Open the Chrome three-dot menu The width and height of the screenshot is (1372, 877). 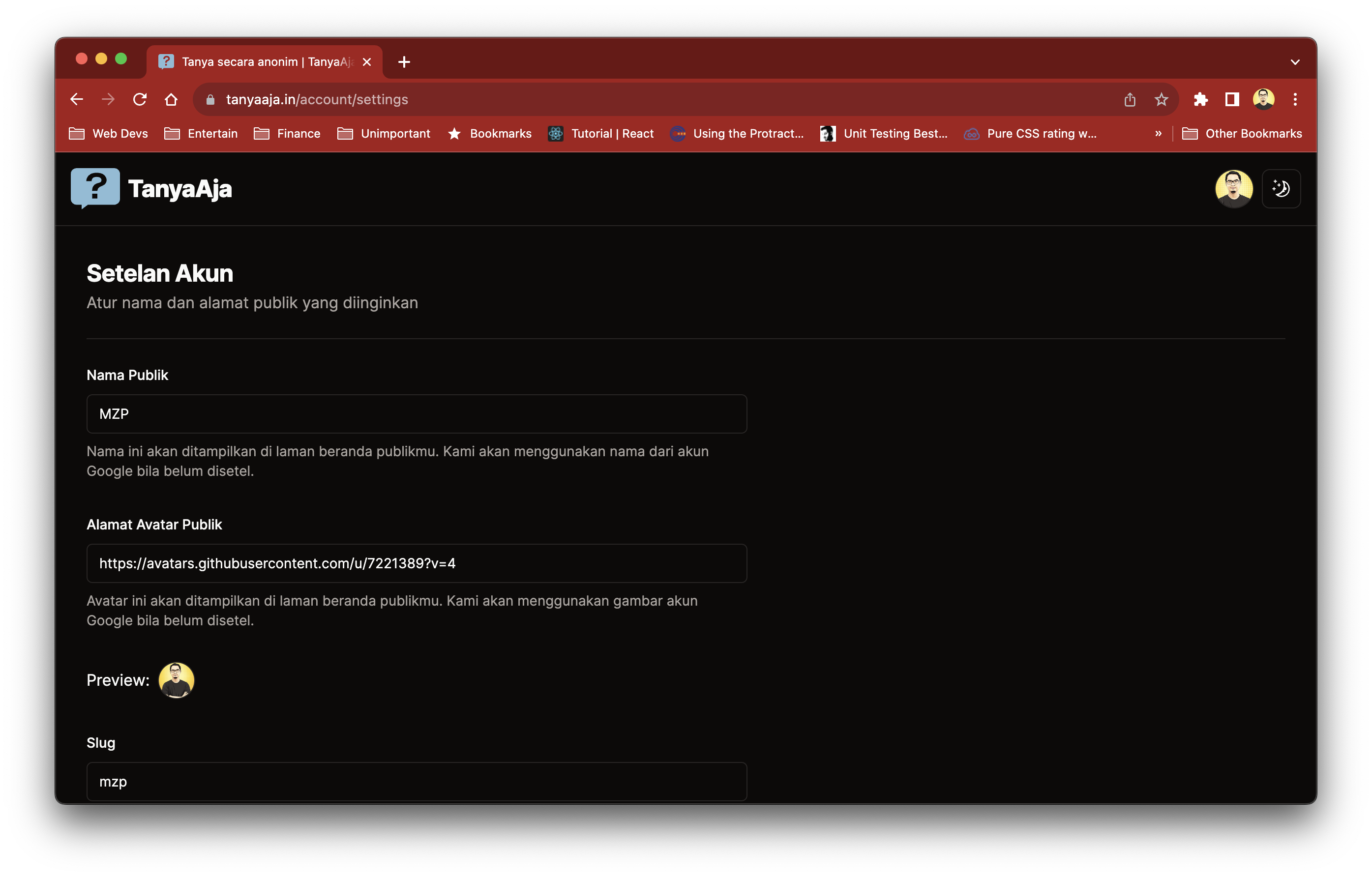(x=1294, y=100)
